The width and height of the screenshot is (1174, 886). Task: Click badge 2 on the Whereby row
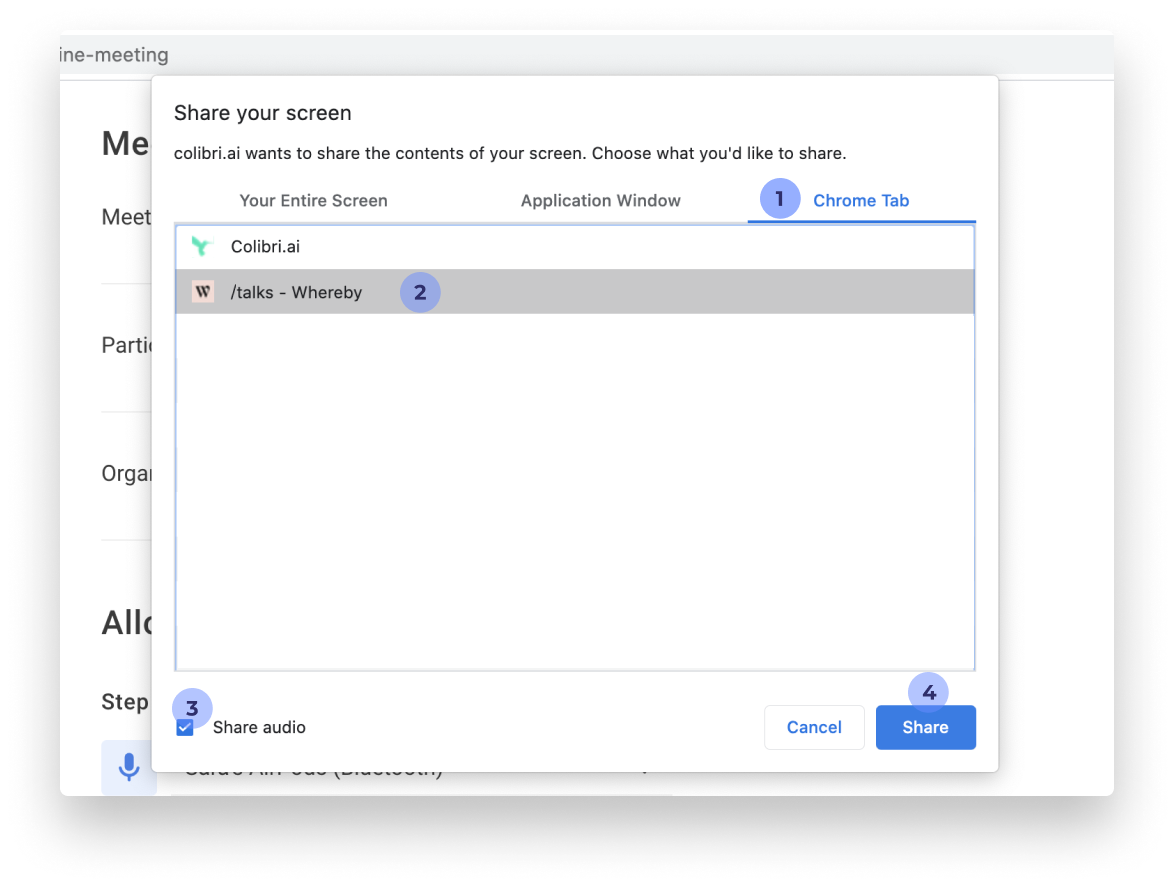[420, 292]
